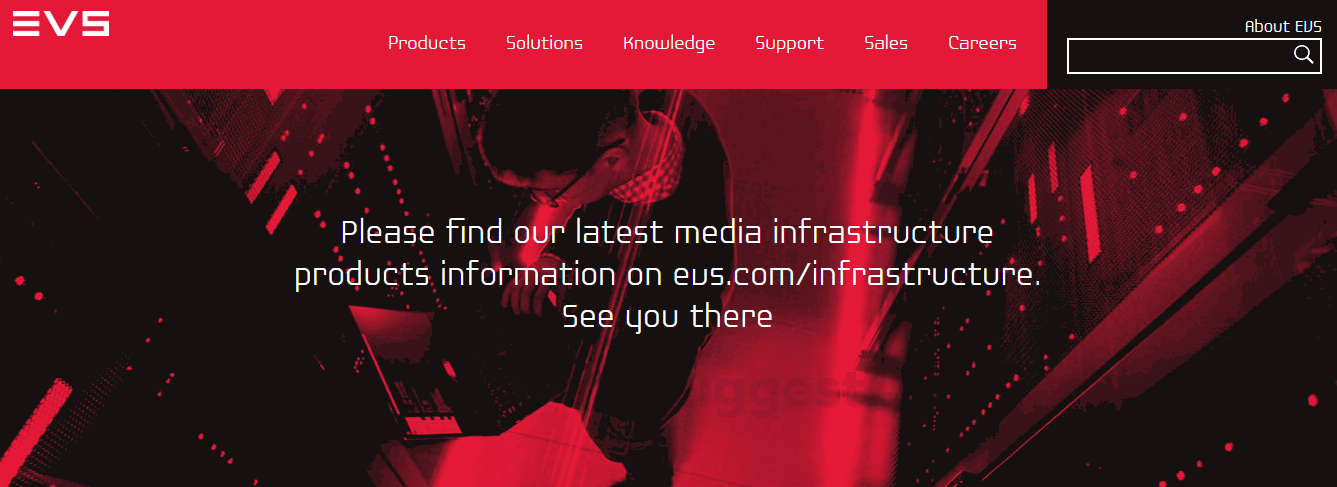Click the 'See you there' banner line
This screenshot has width=1337, height=487.
coord(667,317)
